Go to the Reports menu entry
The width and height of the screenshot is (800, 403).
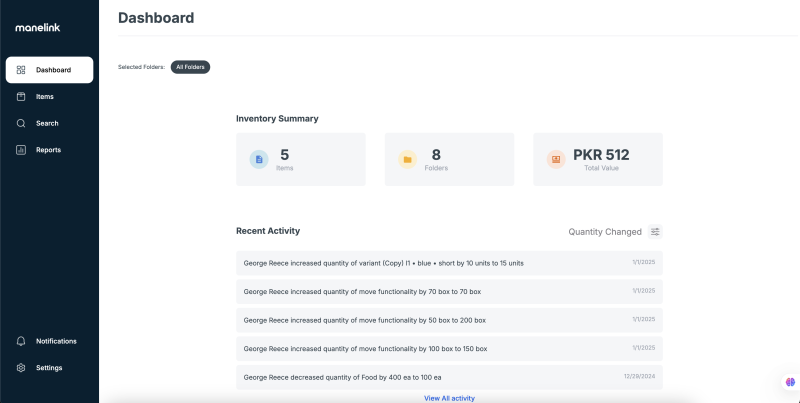coord(49,150)
